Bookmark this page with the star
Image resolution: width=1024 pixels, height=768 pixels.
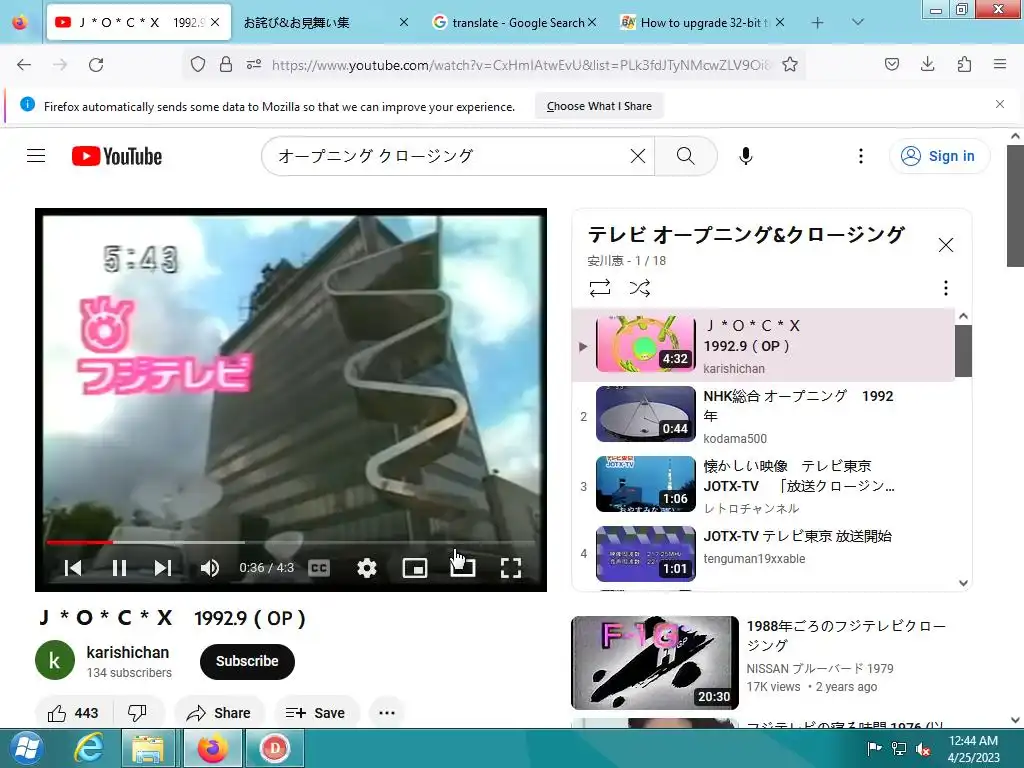790,65
